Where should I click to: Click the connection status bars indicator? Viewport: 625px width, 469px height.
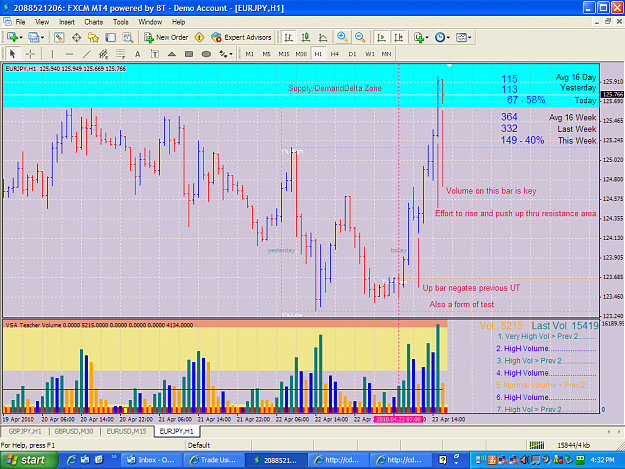coord(537,445)
